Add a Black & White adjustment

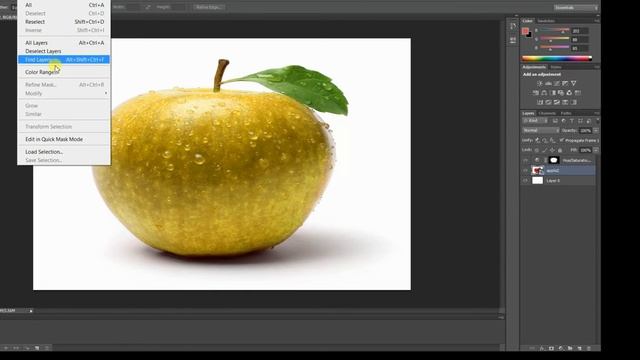coord(553,93)
